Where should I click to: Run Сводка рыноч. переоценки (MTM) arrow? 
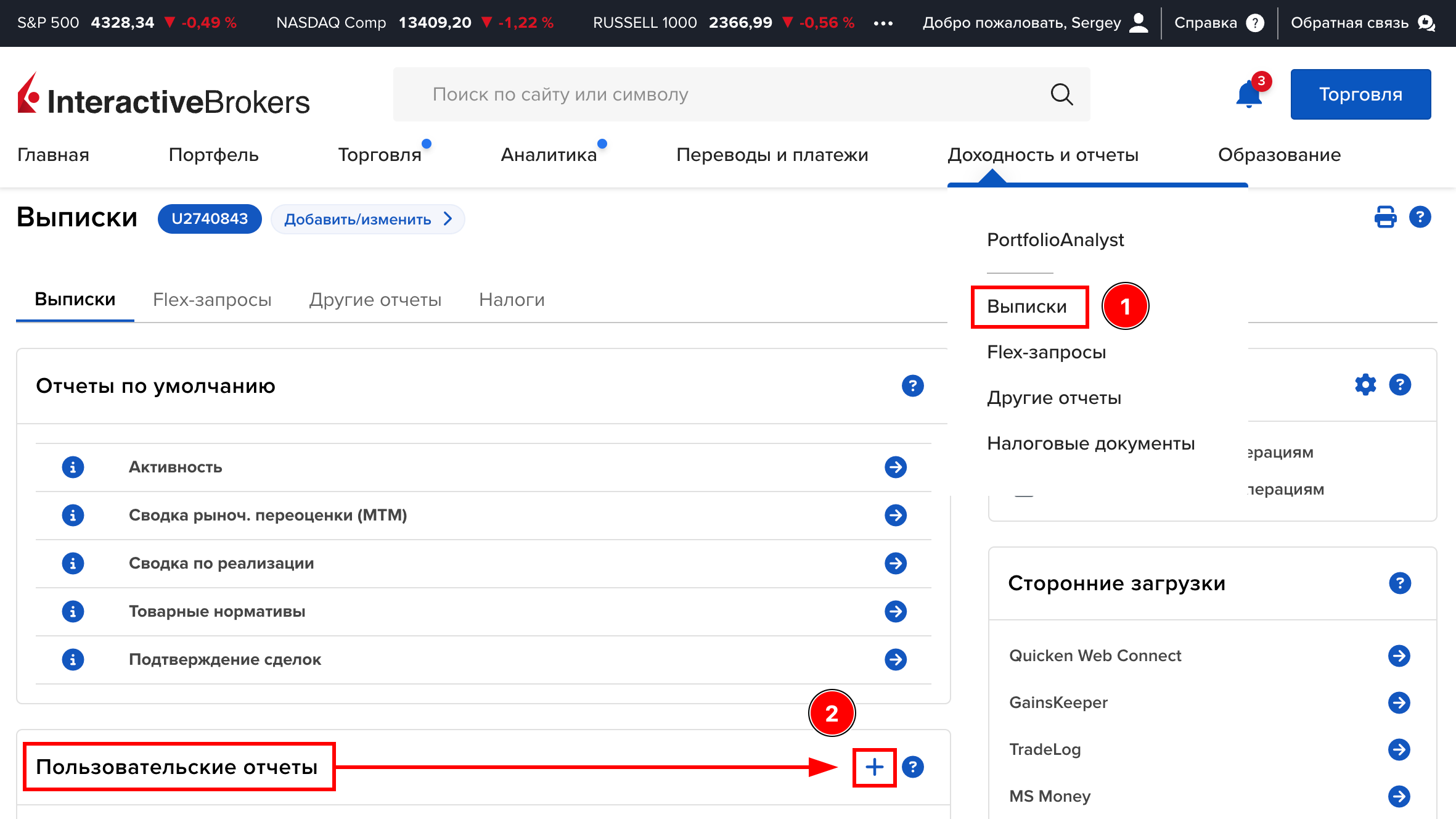pos(896,515)
